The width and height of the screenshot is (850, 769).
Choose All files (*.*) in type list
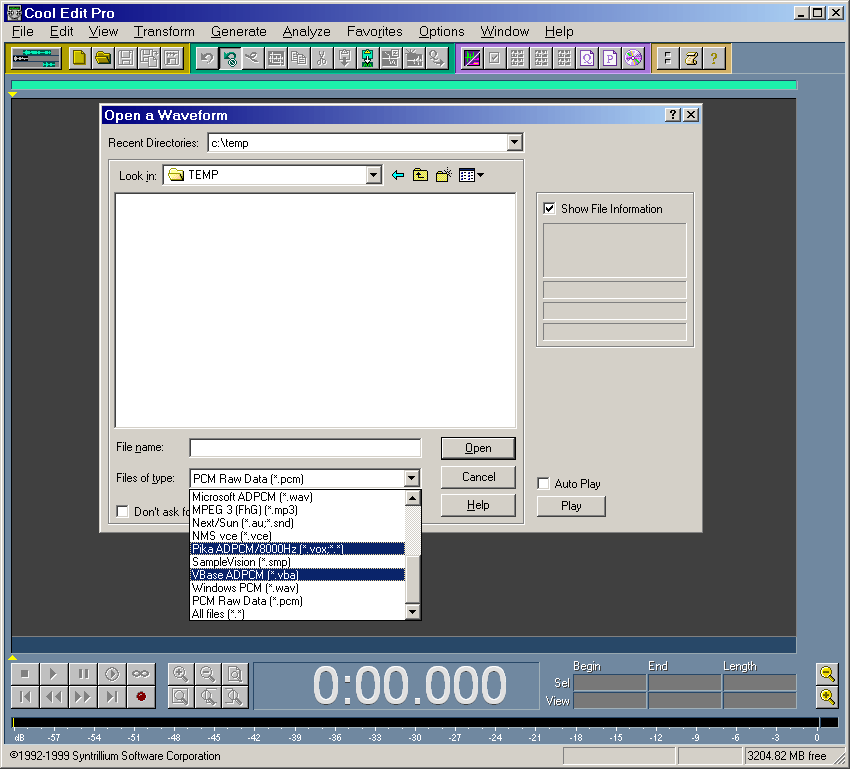point(297,614)
